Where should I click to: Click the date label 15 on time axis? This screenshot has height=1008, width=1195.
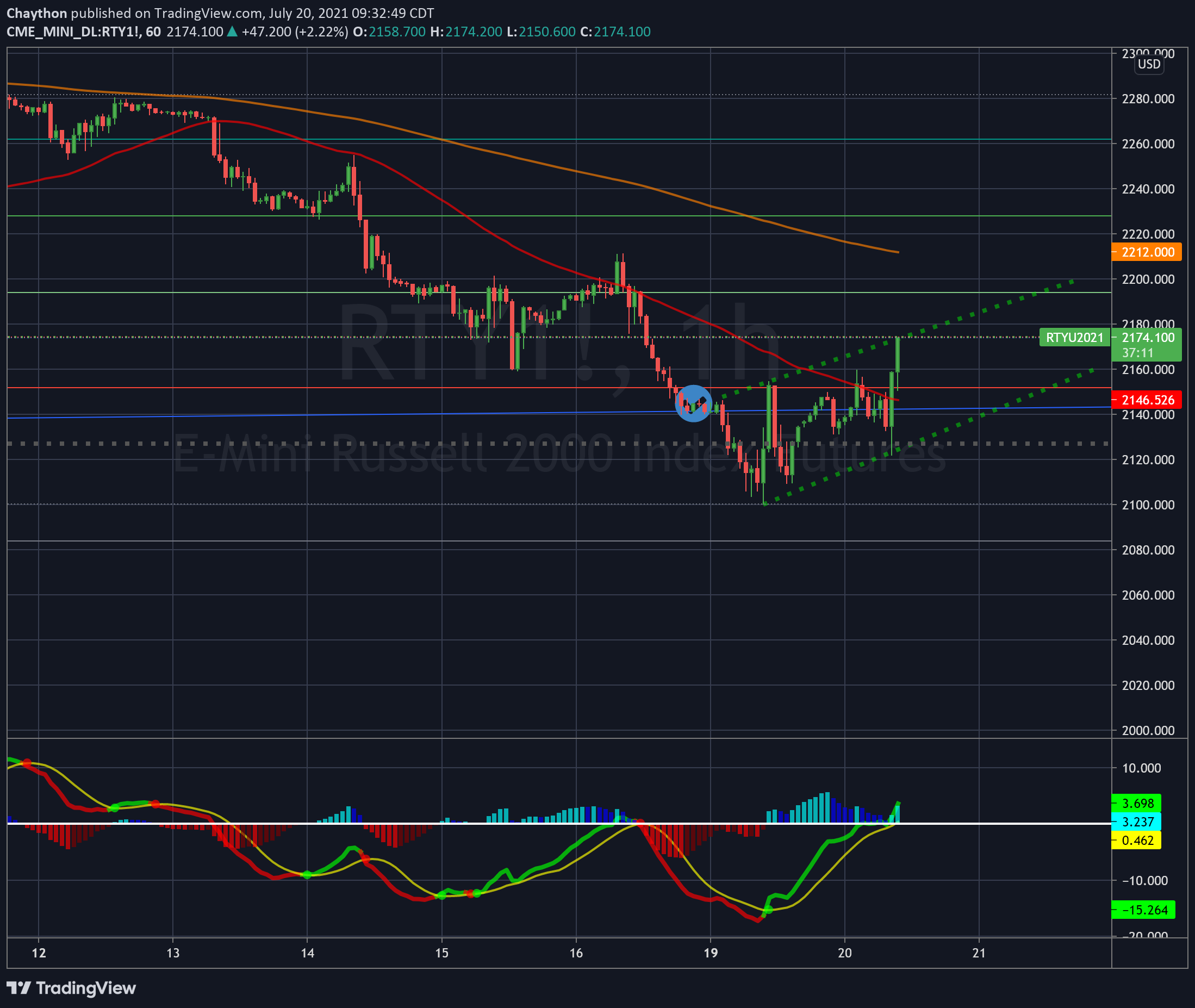pyautogui.click(x=442, y=953)
